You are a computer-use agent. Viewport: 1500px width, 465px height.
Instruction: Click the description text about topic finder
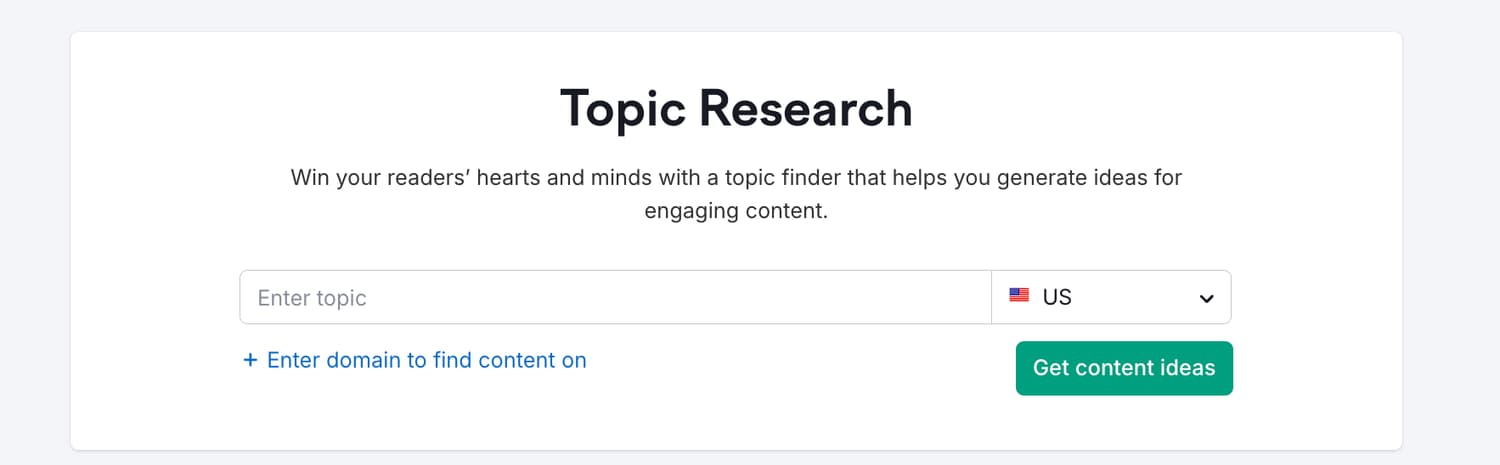[736, 195]
